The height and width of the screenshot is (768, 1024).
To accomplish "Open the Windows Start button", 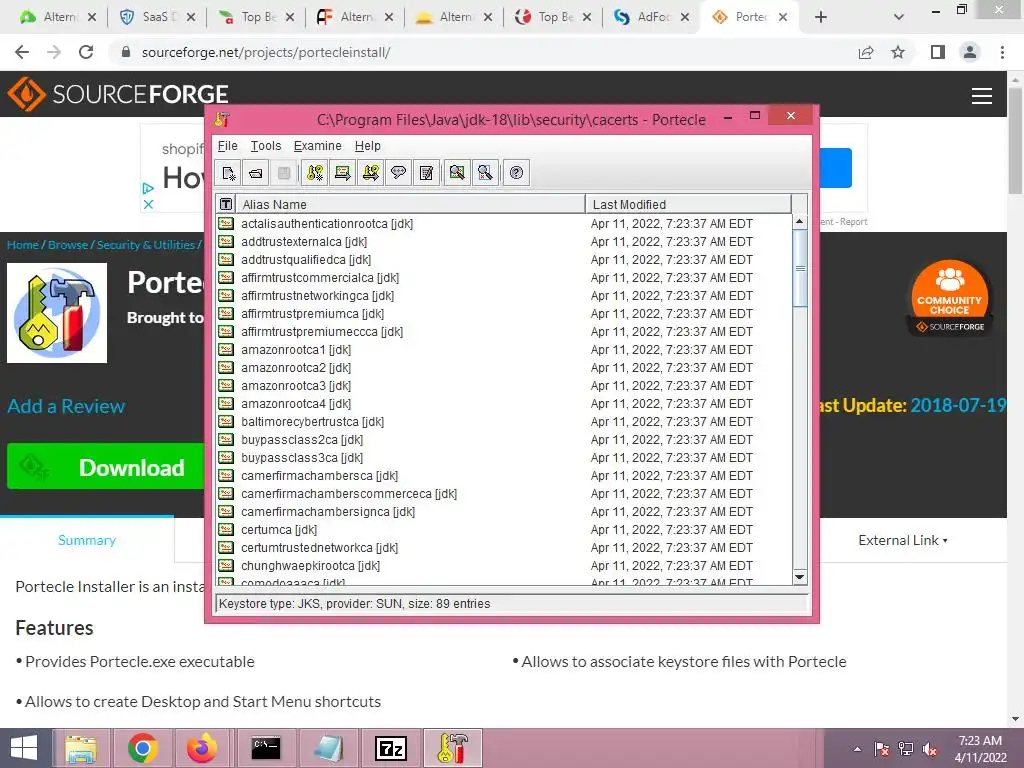I will tap(24, 748).
